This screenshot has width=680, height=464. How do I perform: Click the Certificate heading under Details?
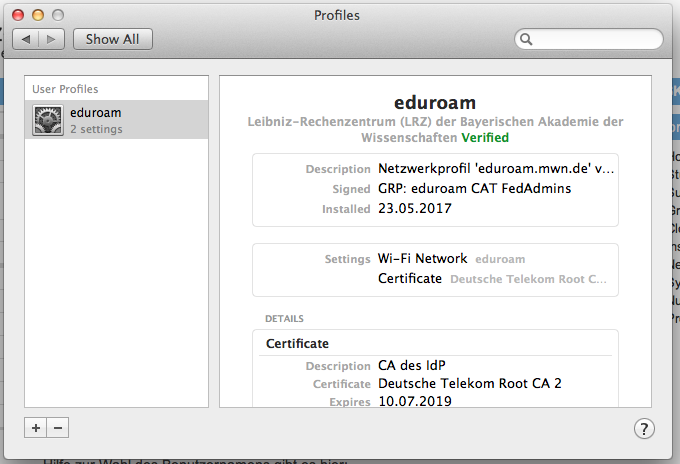[x=297, y=343]
